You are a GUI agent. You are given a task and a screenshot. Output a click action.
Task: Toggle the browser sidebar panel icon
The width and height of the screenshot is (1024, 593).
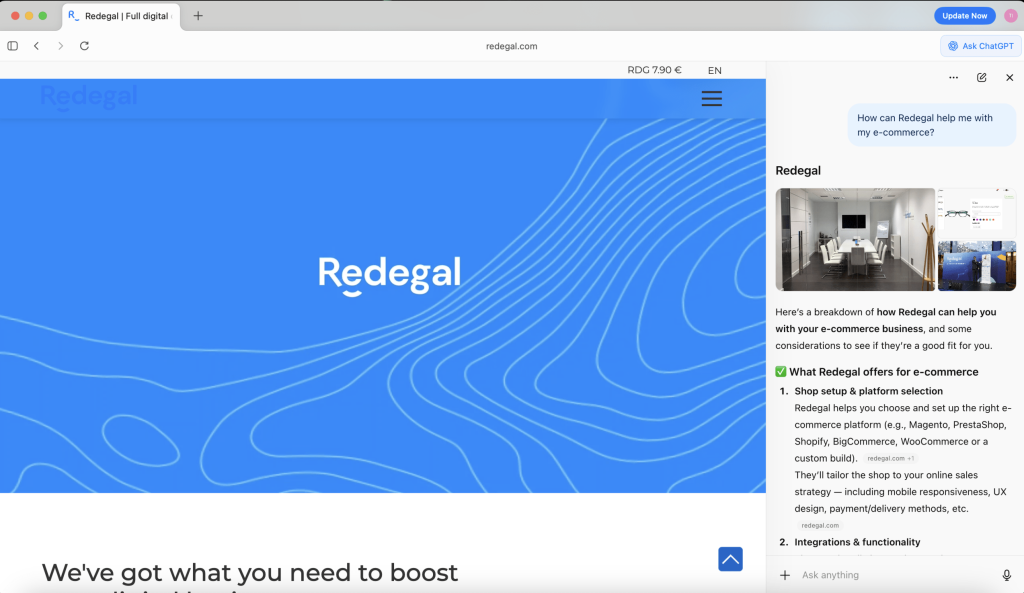[x=12, y=45]
